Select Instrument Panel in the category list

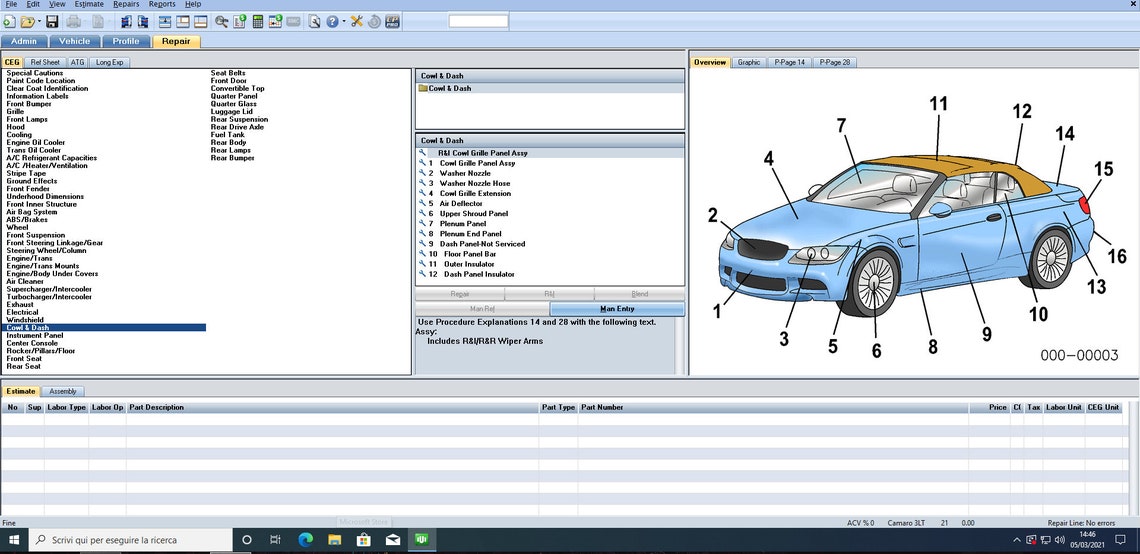tap(35, 335)
